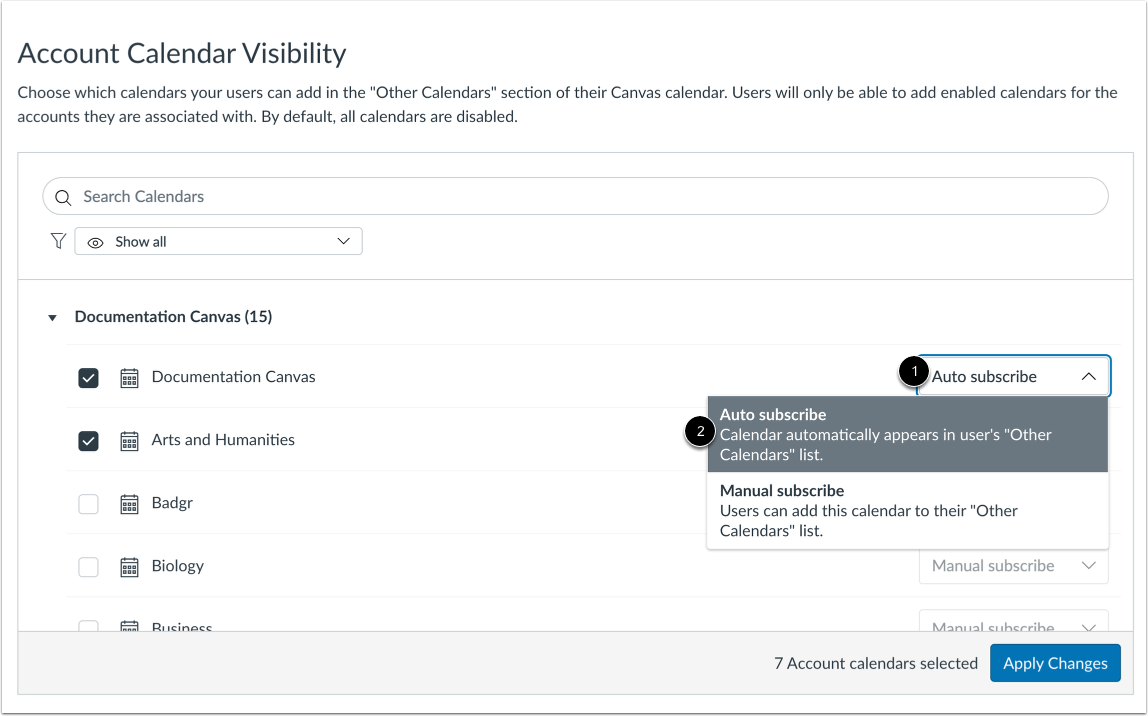Click the calendar icon beside Business
The width and height of the screenshot is (1148, 716).
(x=129, y=625)
